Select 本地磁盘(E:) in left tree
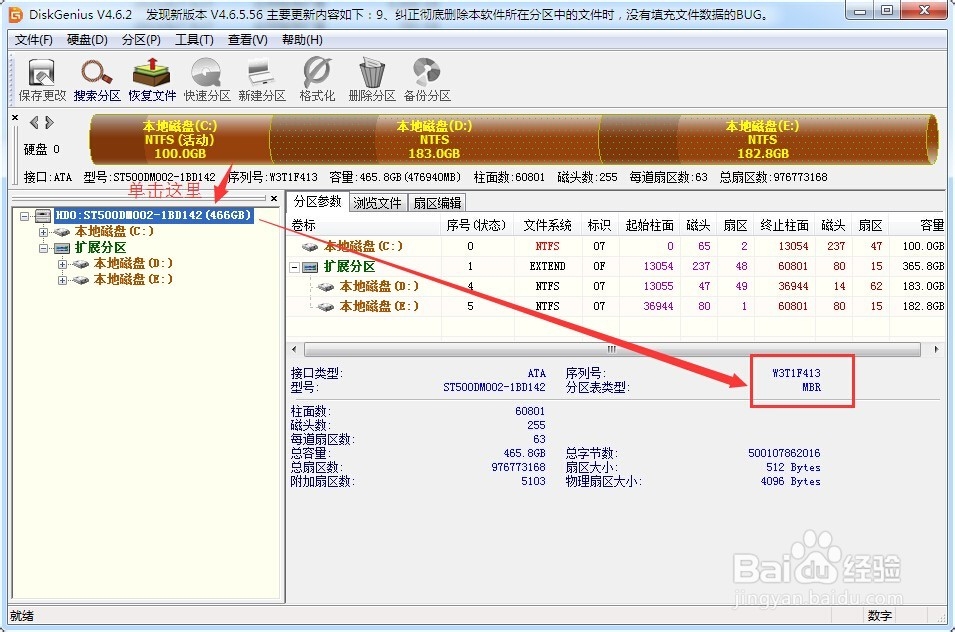This screenshot has width=955, height=632. pyautogui.click(x=133, y=279)
